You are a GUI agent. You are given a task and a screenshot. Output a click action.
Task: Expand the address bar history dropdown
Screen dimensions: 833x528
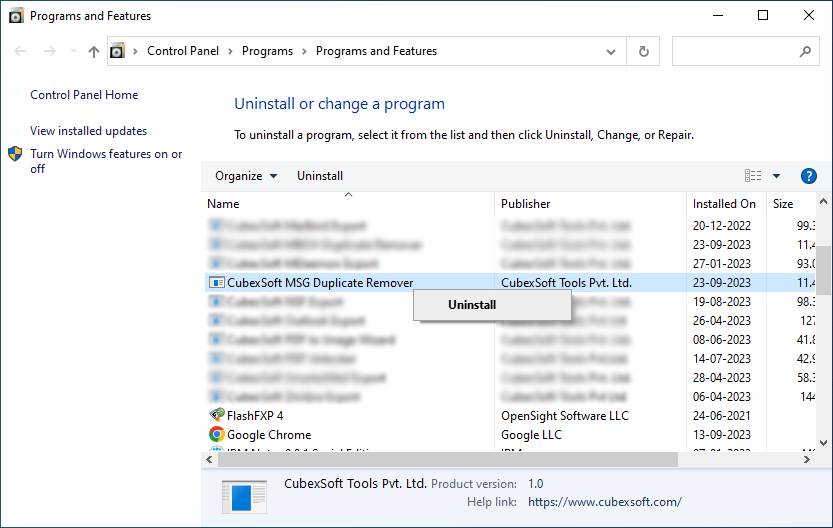tap(611, 52)
